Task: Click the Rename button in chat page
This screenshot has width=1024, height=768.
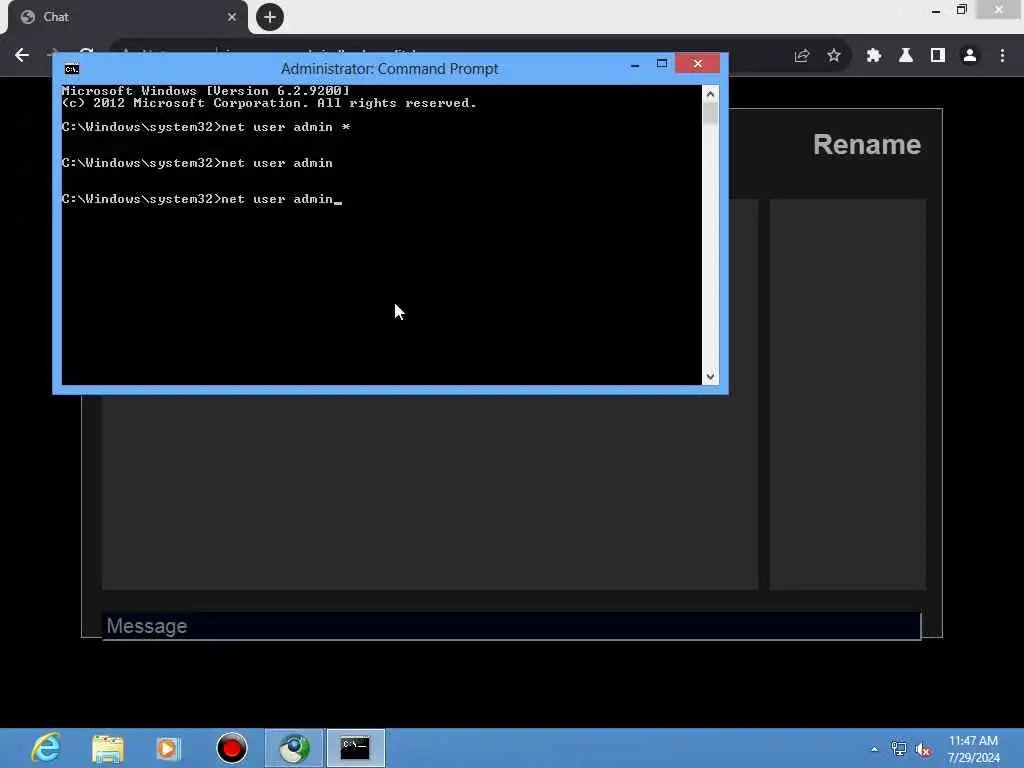Action: pos(867,145)
